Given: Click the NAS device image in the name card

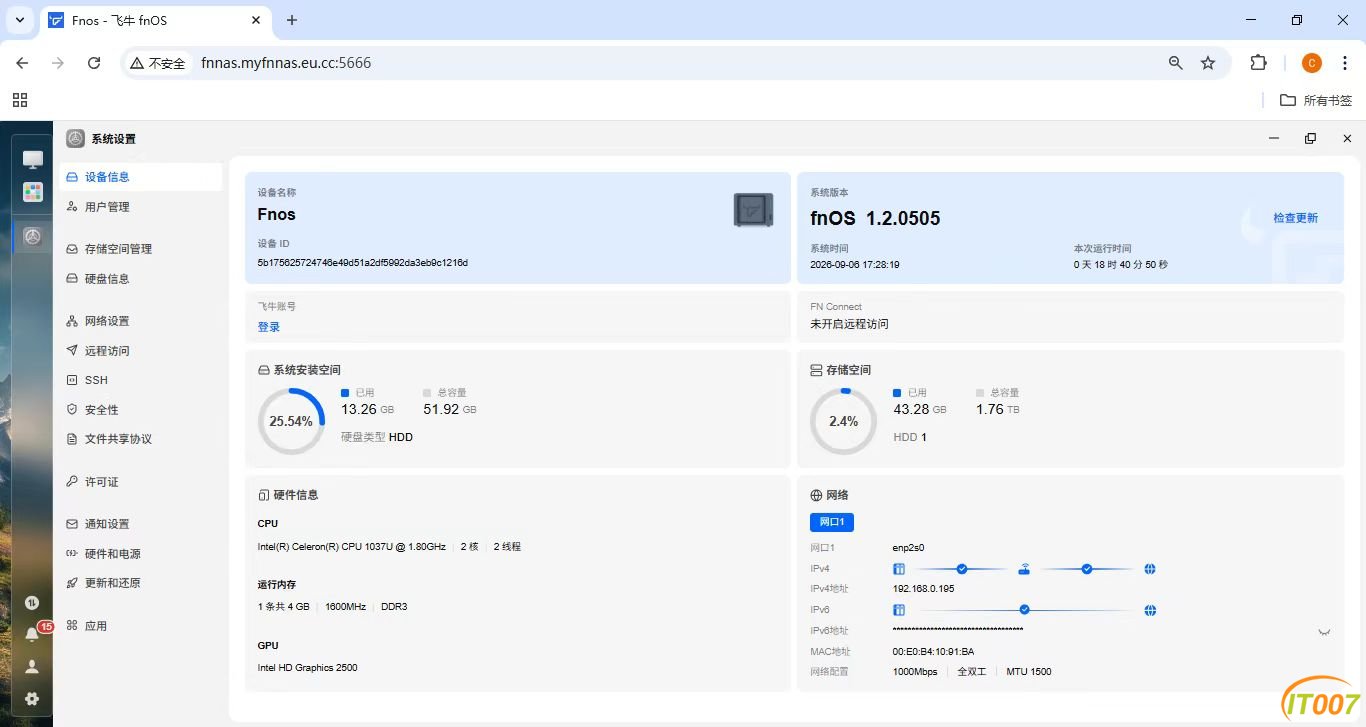Looking at the screenshot, I should click(x=753, y=210).
